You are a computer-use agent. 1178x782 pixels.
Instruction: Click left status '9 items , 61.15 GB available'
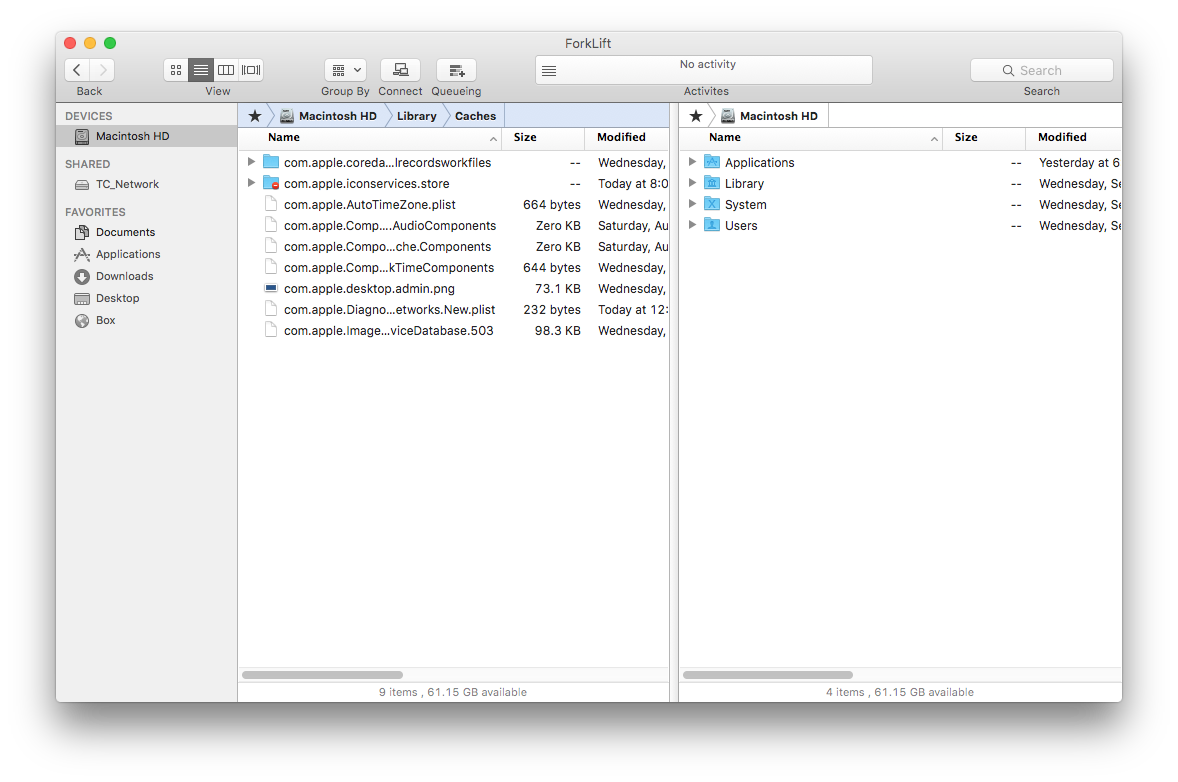453,692
